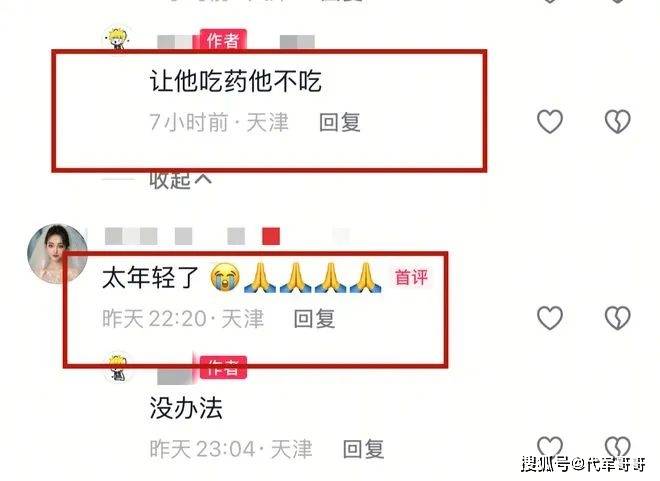This screenshot has width=660, height=481.
Task: Like the '太年轻了' comment
Action: 550,317
